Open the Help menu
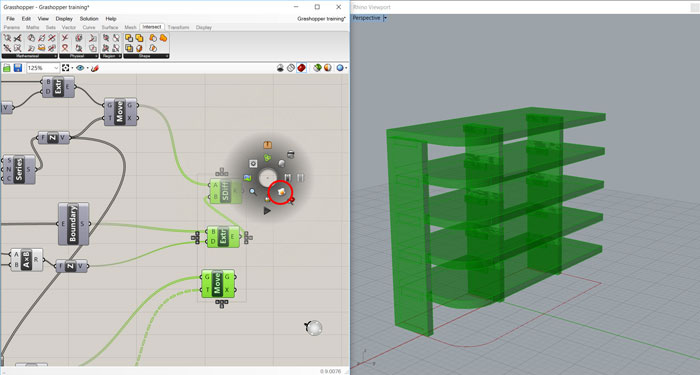This screenshot has width=700, height=375. pyautogui.click(x=111, y=19)
